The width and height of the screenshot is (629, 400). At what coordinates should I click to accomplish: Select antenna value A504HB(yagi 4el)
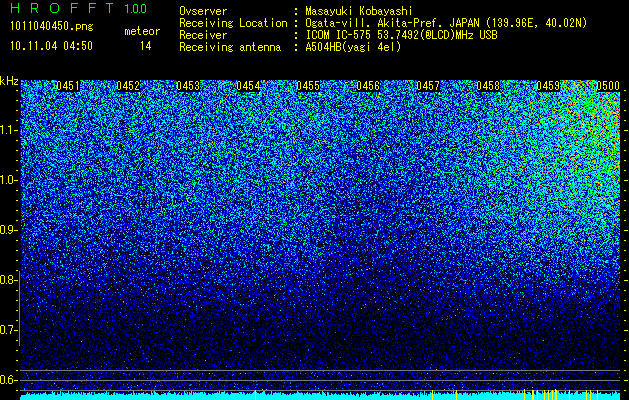tap(353, 47)
